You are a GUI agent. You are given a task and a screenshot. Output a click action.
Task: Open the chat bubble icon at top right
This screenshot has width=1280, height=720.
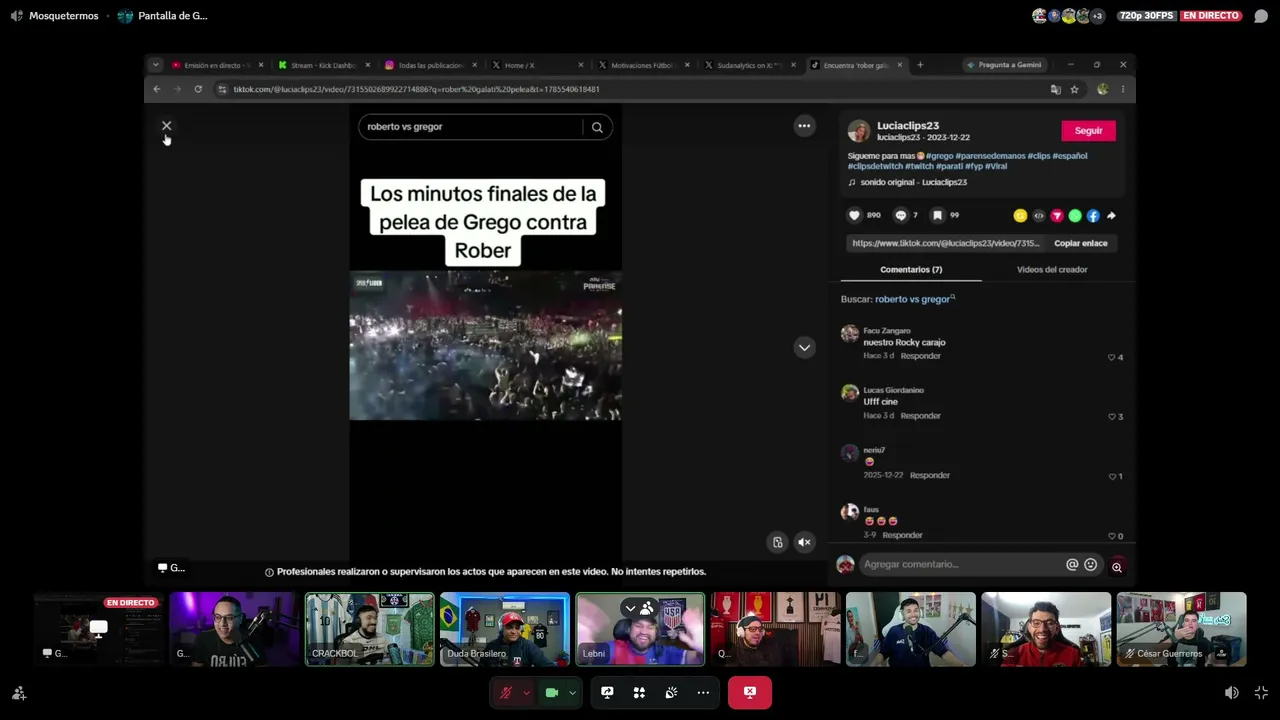[1261, 16]
